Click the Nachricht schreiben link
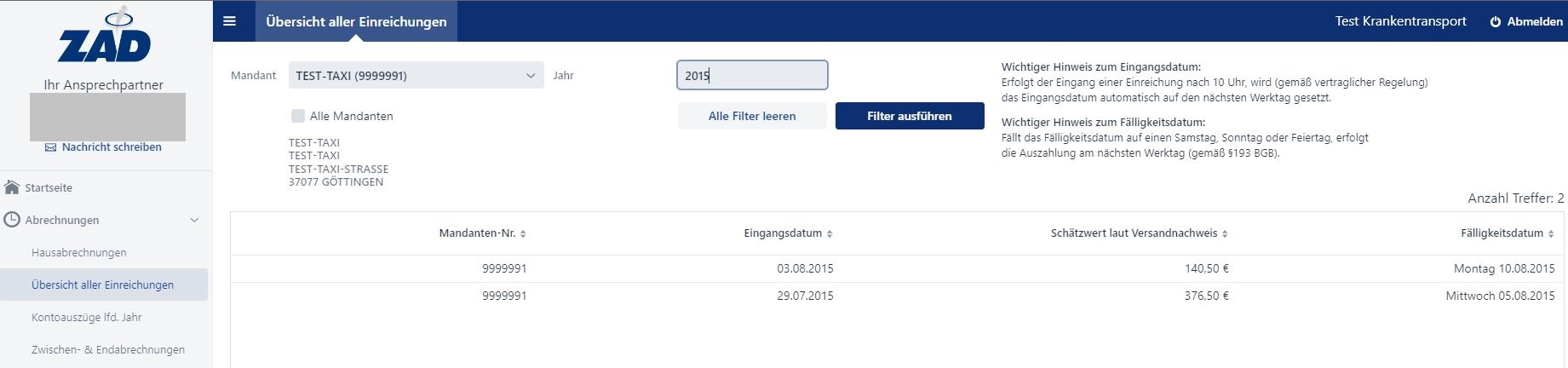The image size is (1568, 368). tap(112, 147)
